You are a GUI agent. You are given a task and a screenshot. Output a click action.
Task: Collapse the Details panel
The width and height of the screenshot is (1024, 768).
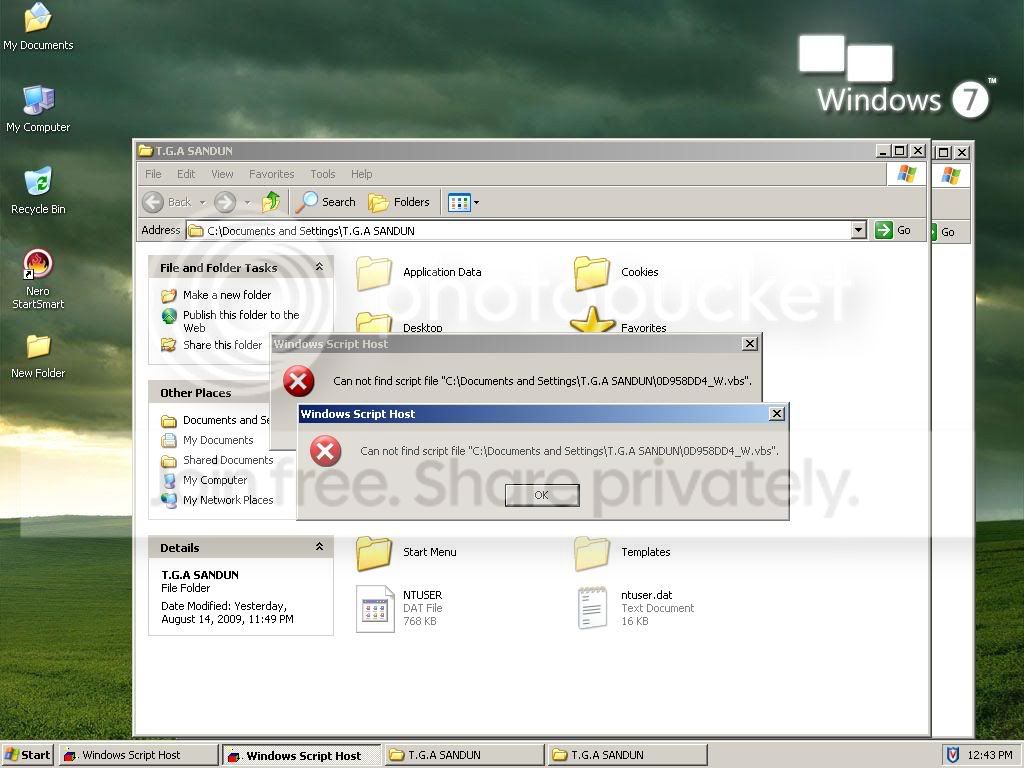tap(319, 547)
